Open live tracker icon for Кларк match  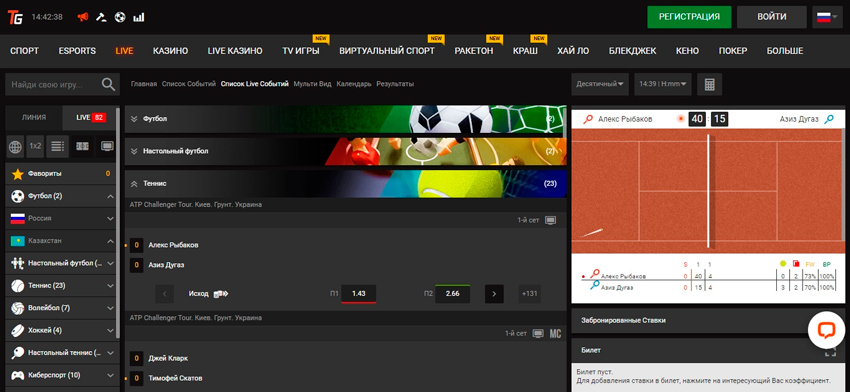click(x=538, y=333)
